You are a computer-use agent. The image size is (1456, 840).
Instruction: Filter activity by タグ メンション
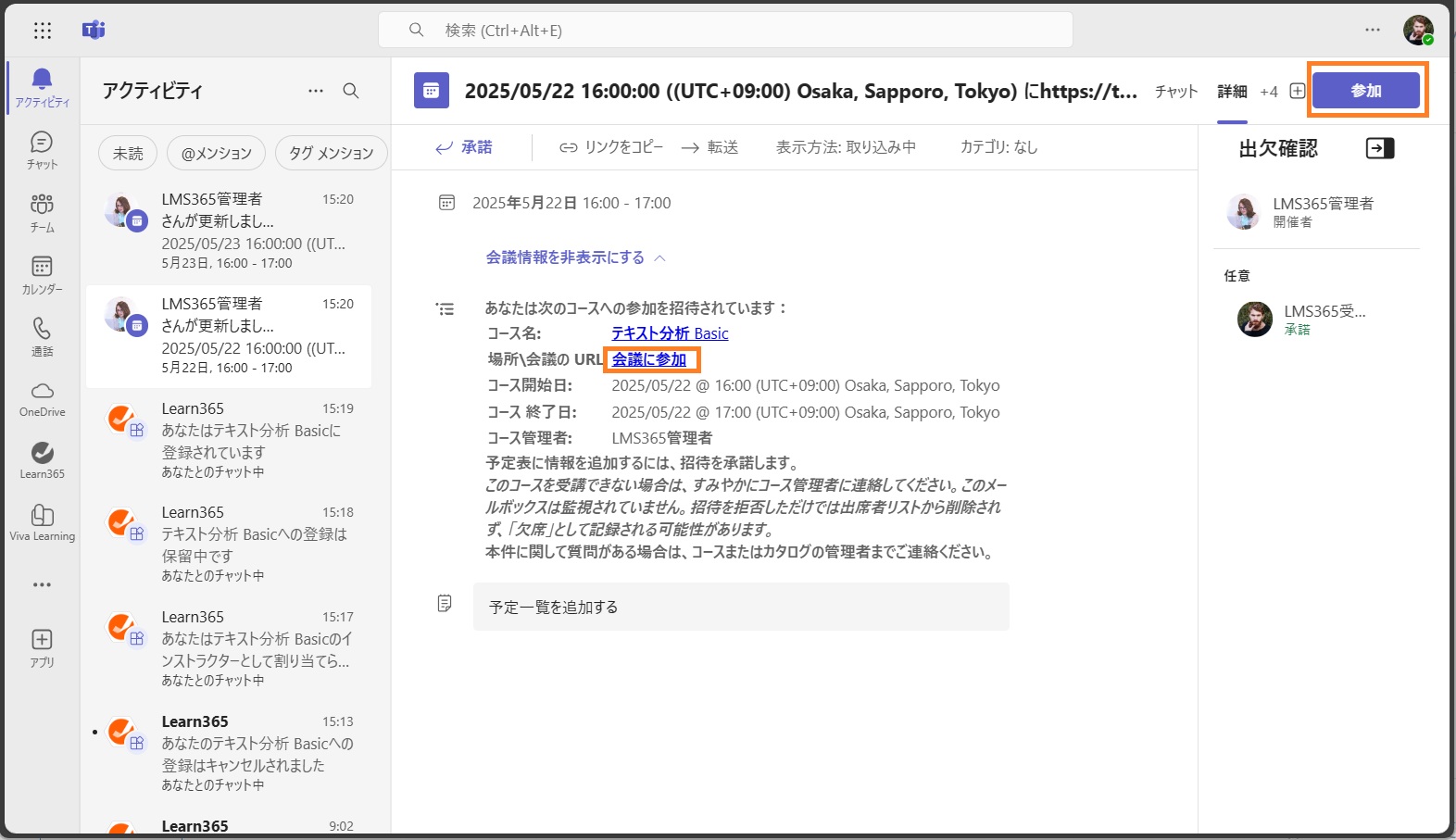[x=331, y=153]
